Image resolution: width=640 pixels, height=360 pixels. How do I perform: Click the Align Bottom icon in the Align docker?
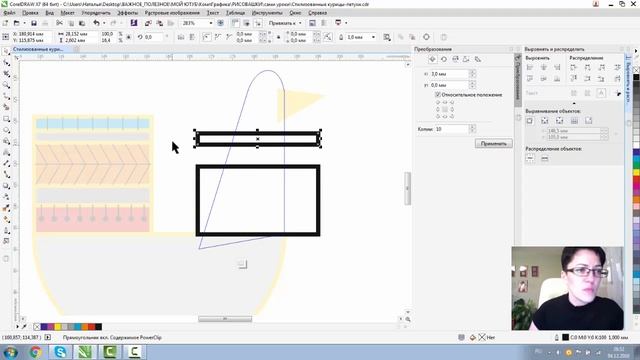[557, 78]
